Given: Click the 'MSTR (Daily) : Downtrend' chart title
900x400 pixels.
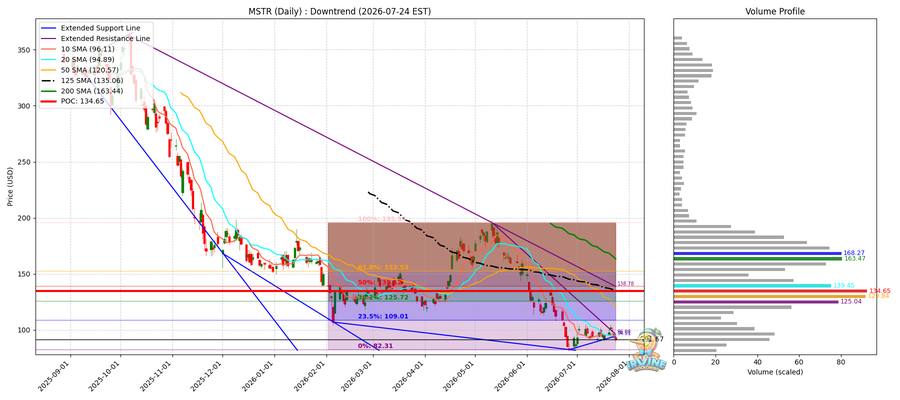Looking at the screenshot, I should click(340, 11).
